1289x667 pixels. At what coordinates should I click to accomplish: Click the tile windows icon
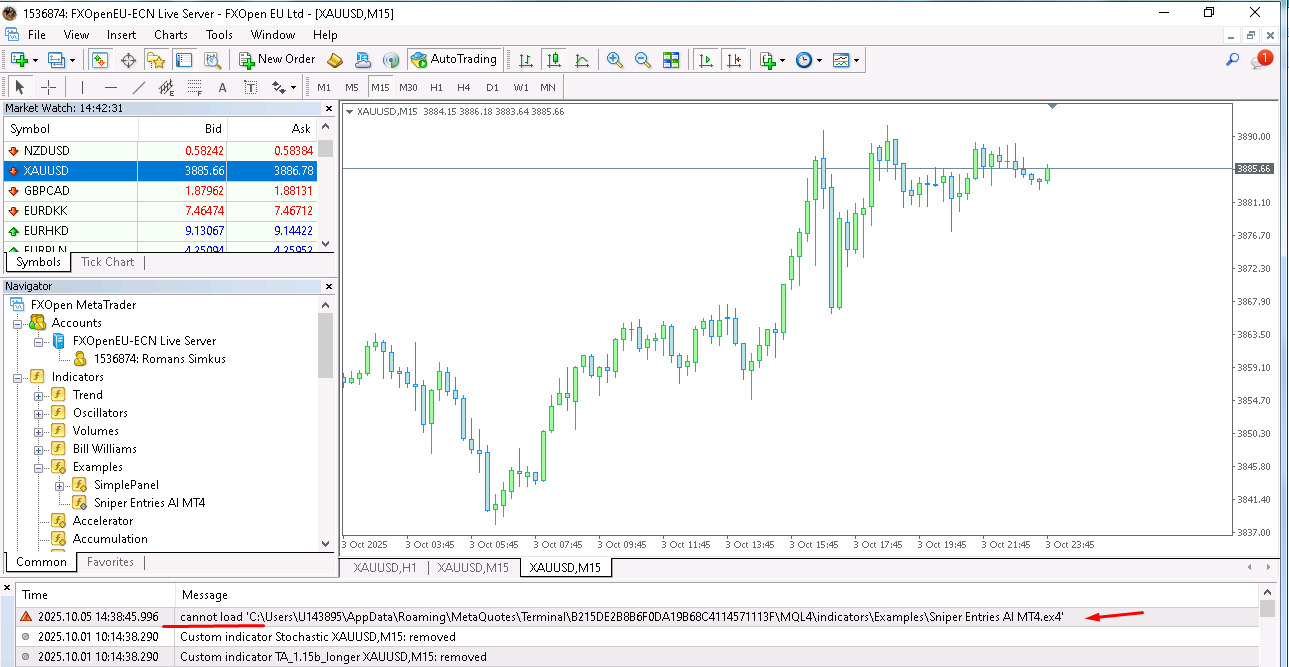[x=670, y=60]
